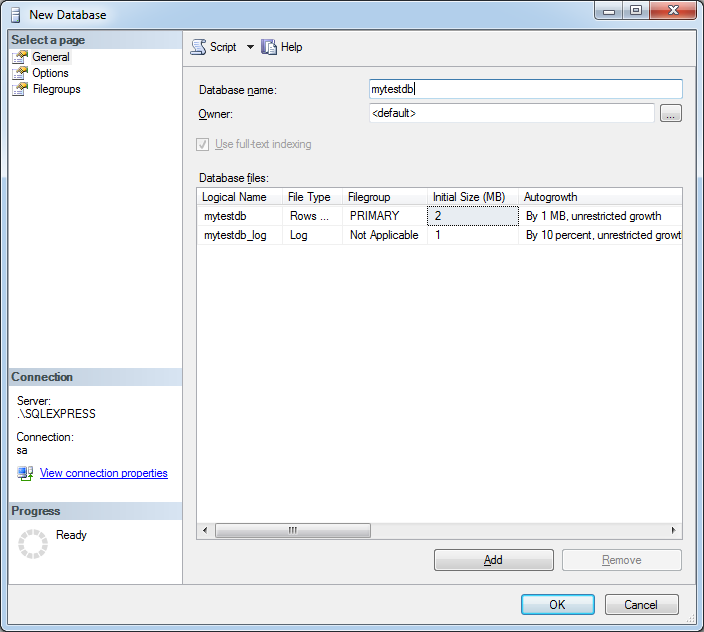Click the connection properties computer icon

25,473
